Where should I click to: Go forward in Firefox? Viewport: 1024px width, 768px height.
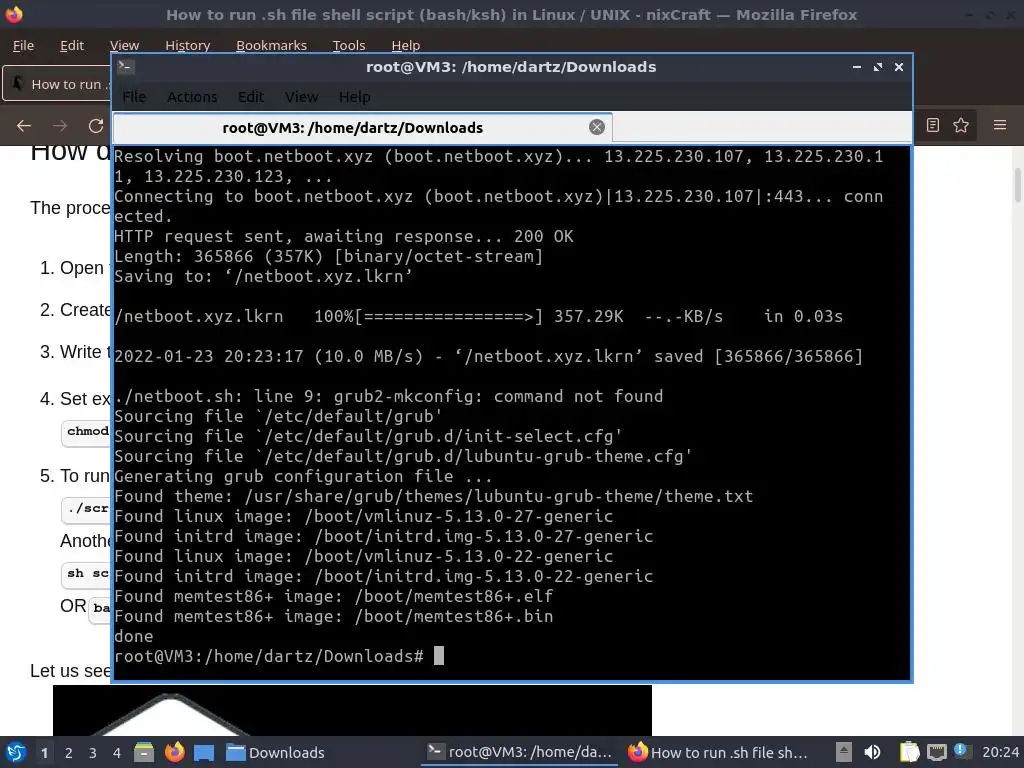(59, 125)
